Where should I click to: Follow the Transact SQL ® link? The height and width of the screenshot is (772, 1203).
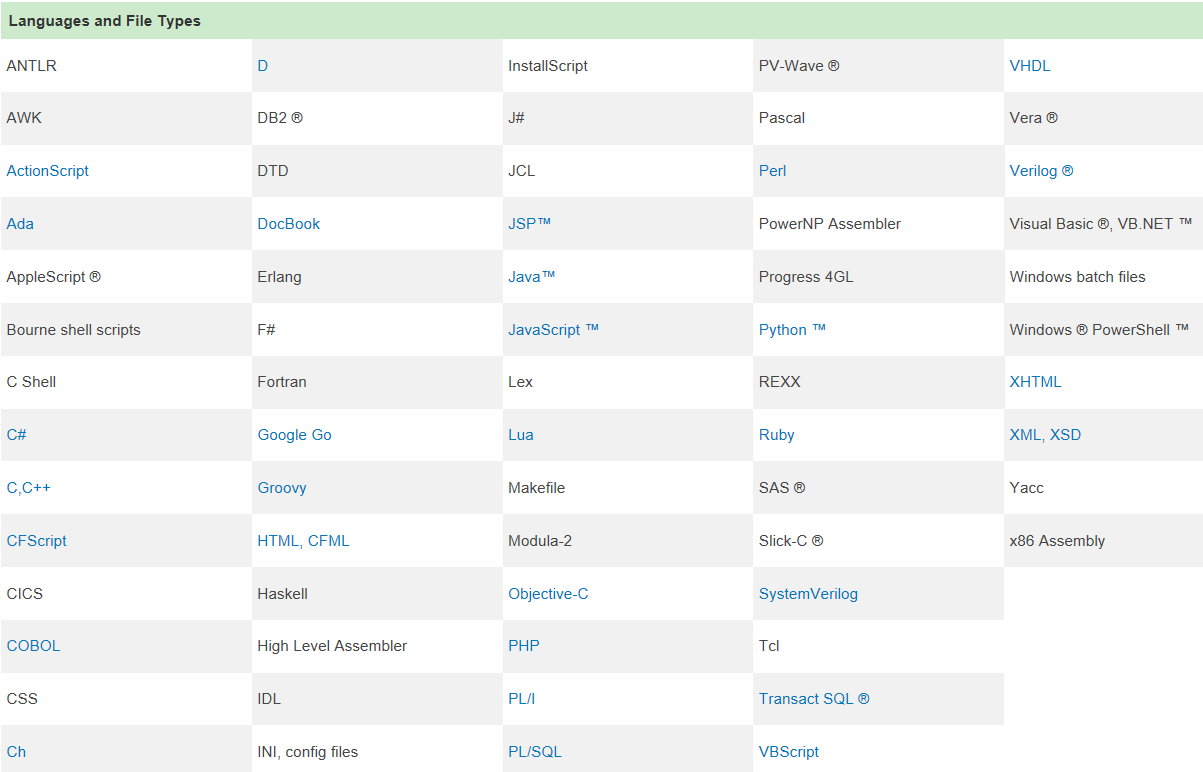[815, 699]
